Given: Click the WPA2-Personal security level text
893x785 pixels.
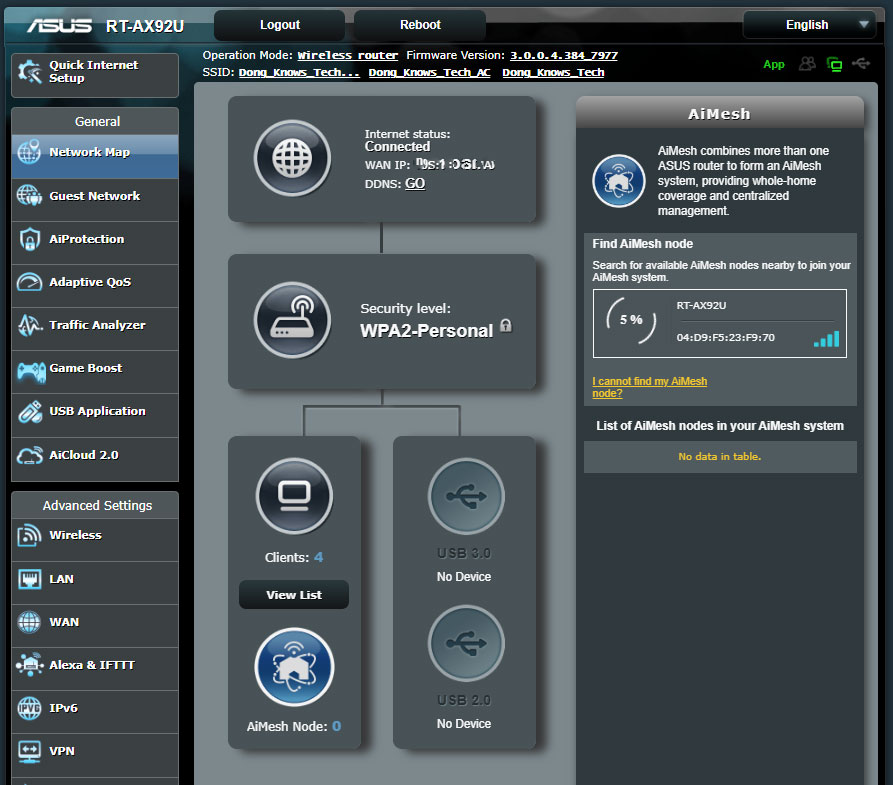Looking at the screenshot, I should pyautogui.click(x=427, y=331).
